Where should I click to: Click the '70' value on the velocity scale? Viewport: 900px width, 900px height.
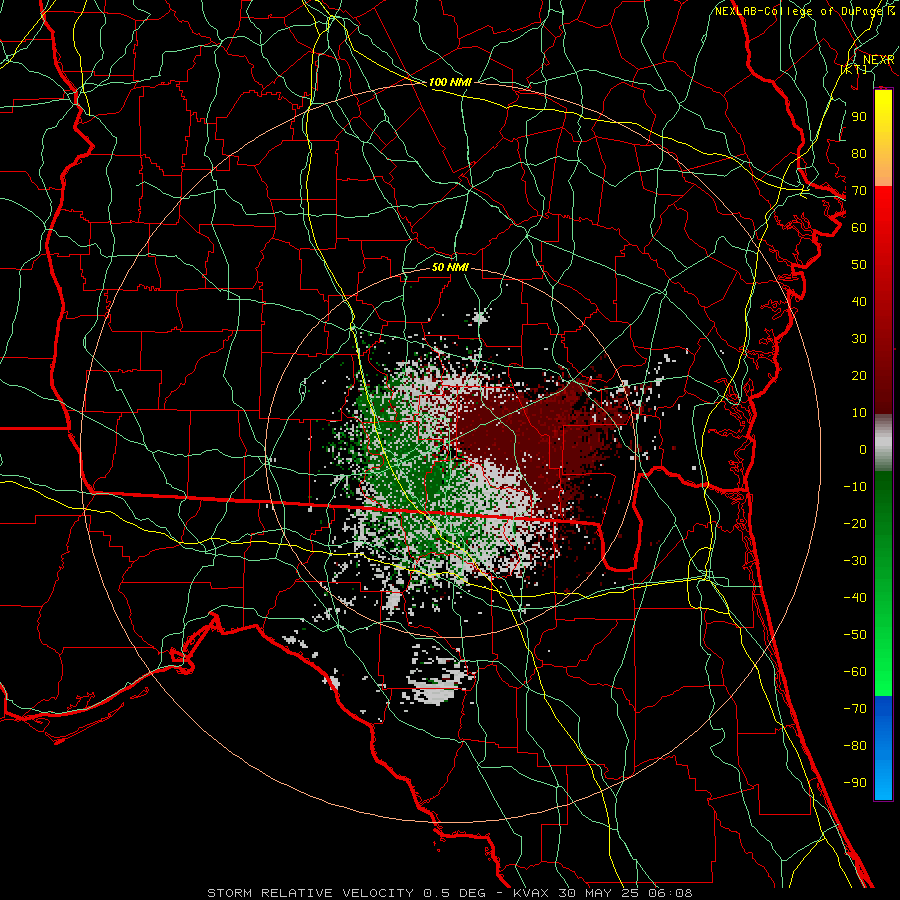tap(859, 191)
